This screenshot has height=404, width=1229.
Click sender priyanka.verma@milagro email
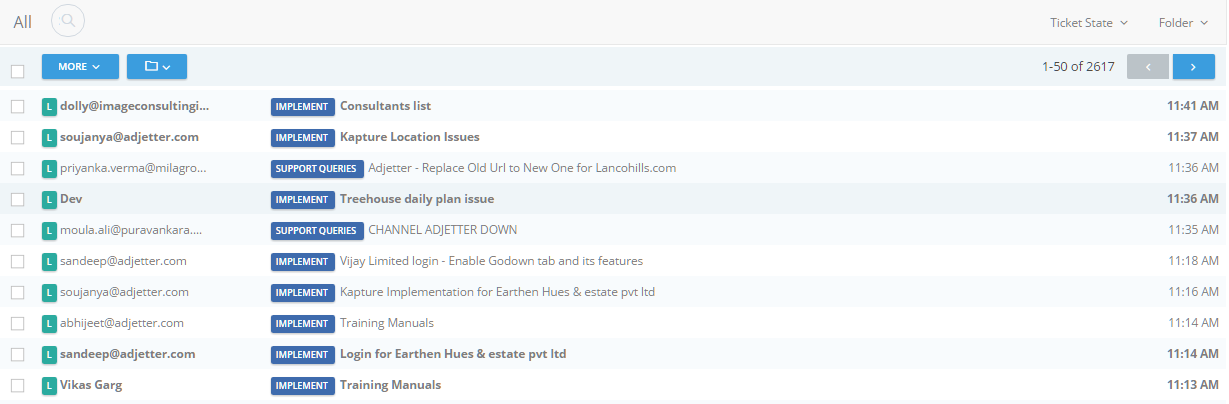133,168
